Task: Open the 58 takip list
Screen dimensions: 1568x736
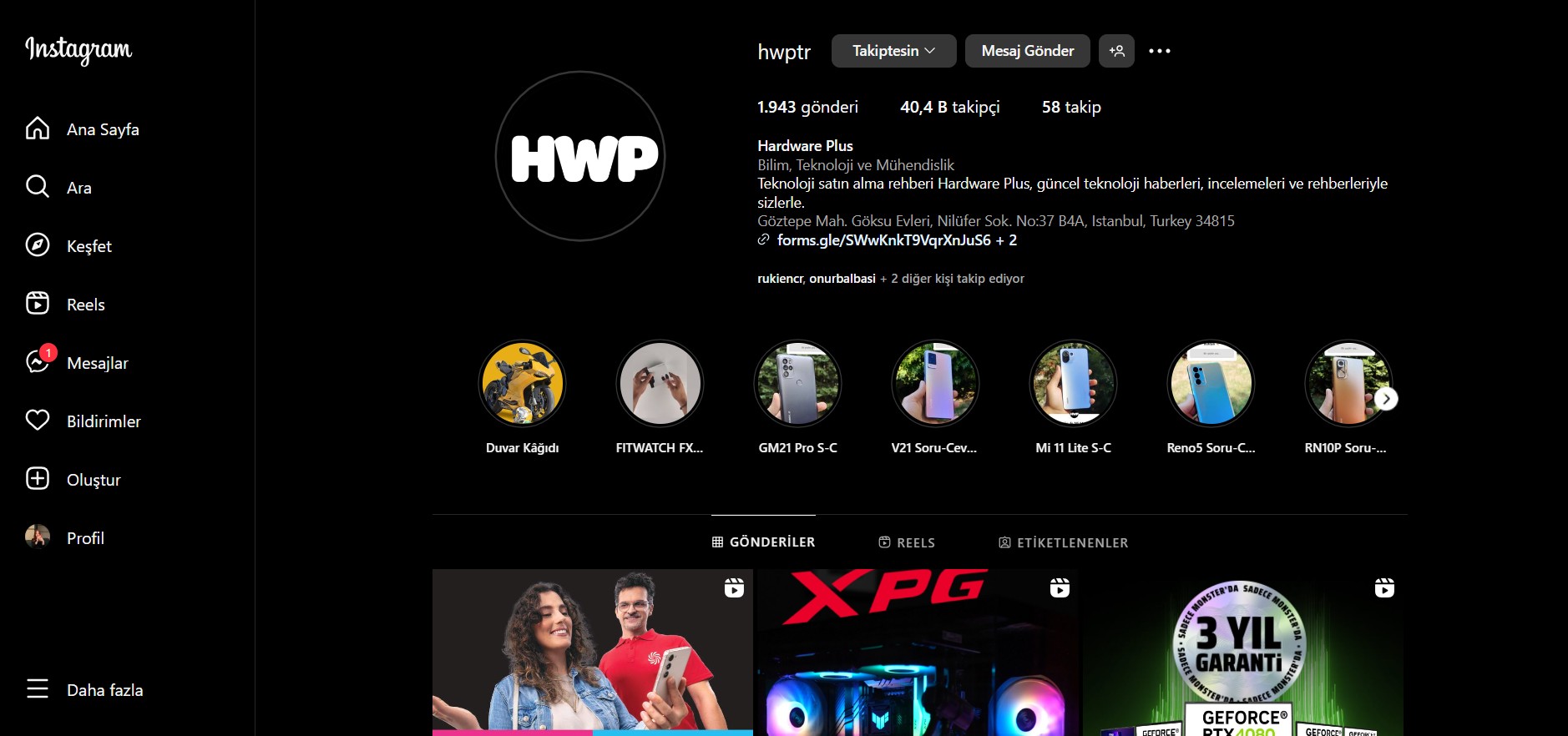Action: tap(1071, 107)
